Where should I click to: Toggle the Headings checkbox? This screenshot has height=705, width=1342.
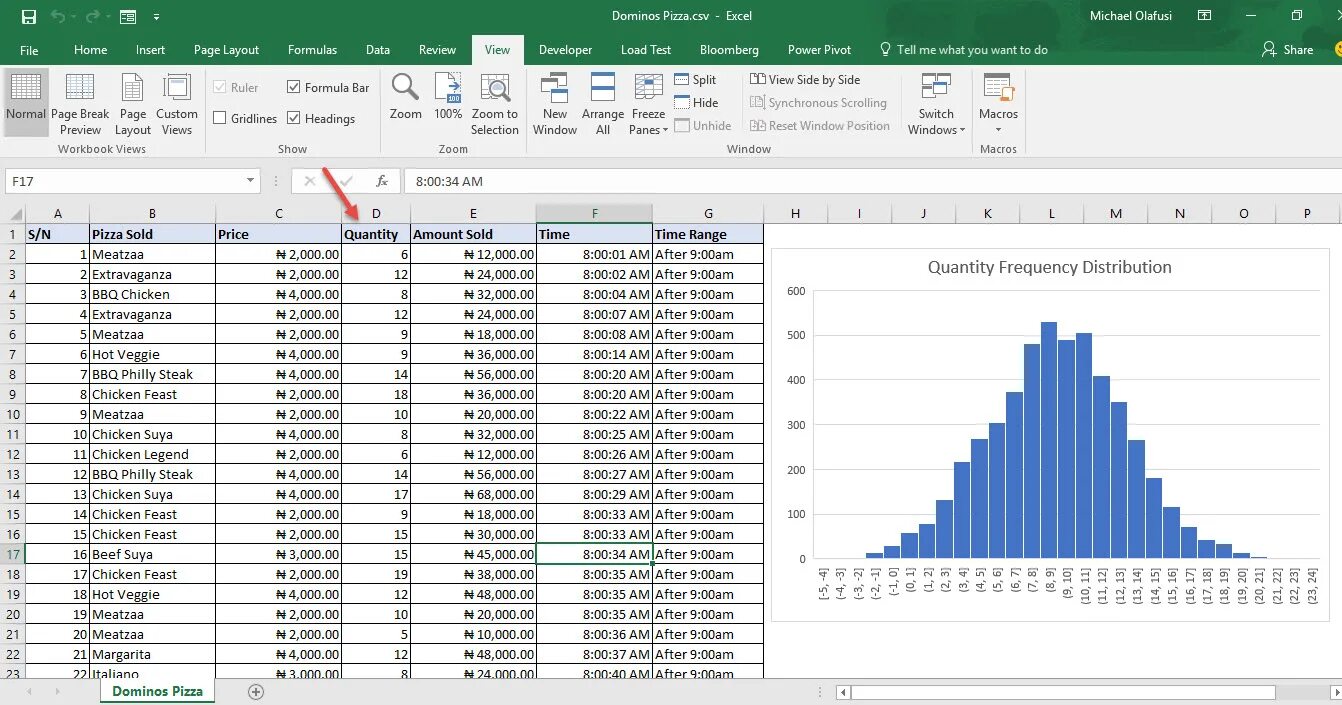294,118
